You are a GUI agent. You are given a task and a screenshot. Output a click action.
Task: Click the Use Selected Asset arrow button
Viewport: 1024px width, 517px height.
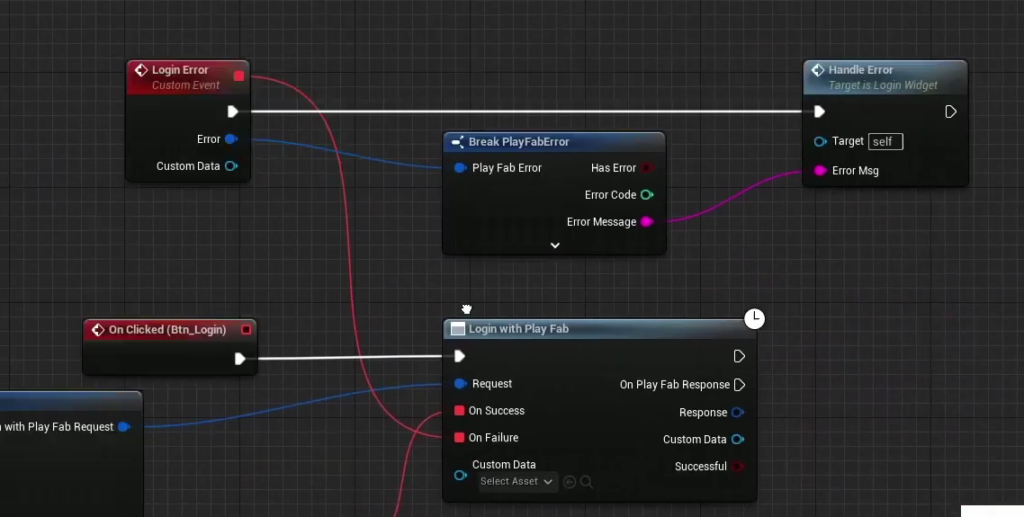(569, 482)
